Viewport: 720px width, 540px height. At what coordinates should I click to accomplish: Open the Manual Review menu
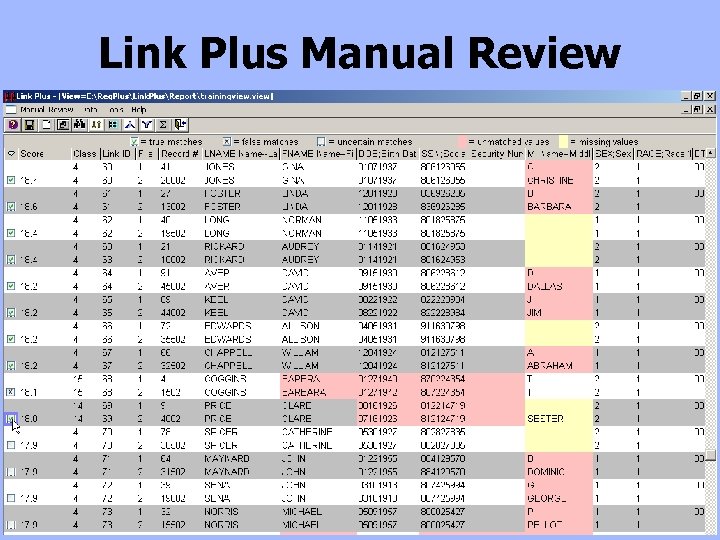click(x=47, y=110)
